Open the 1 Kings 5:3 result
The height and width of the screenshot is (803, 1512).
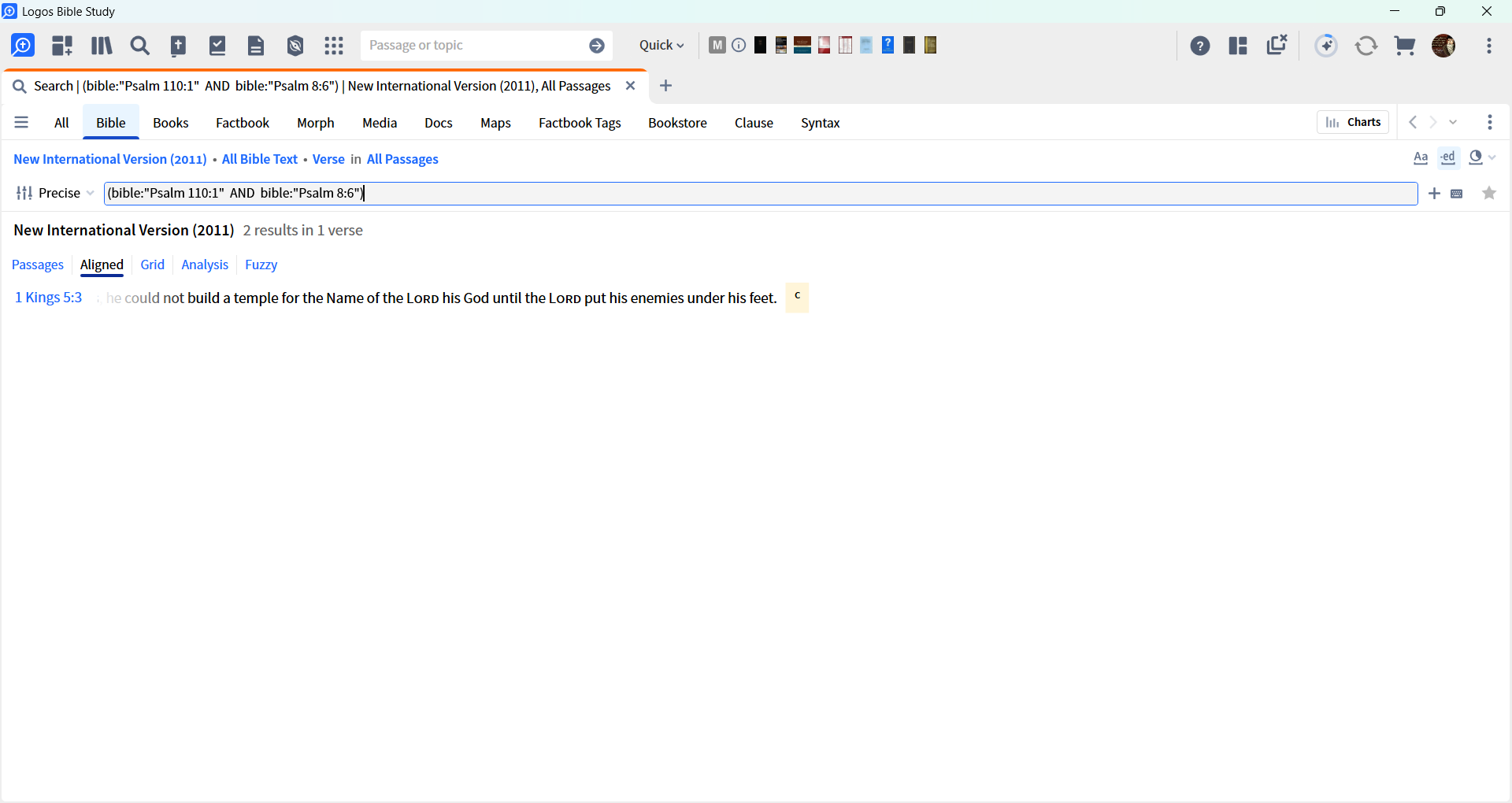(x=49, y=298)
